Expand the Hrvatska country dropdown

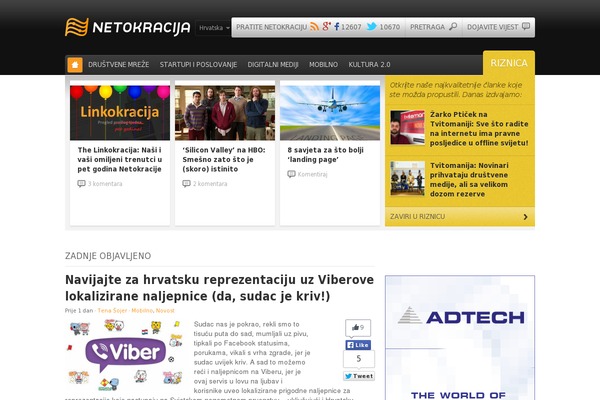pos(214,28)
